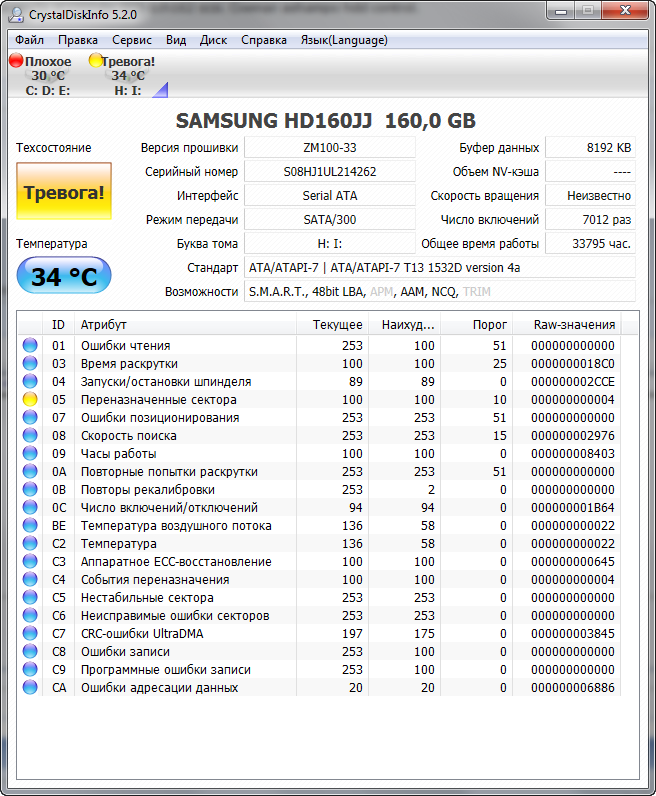Click the blue status icon for C2 Температура row

point(30,544)
